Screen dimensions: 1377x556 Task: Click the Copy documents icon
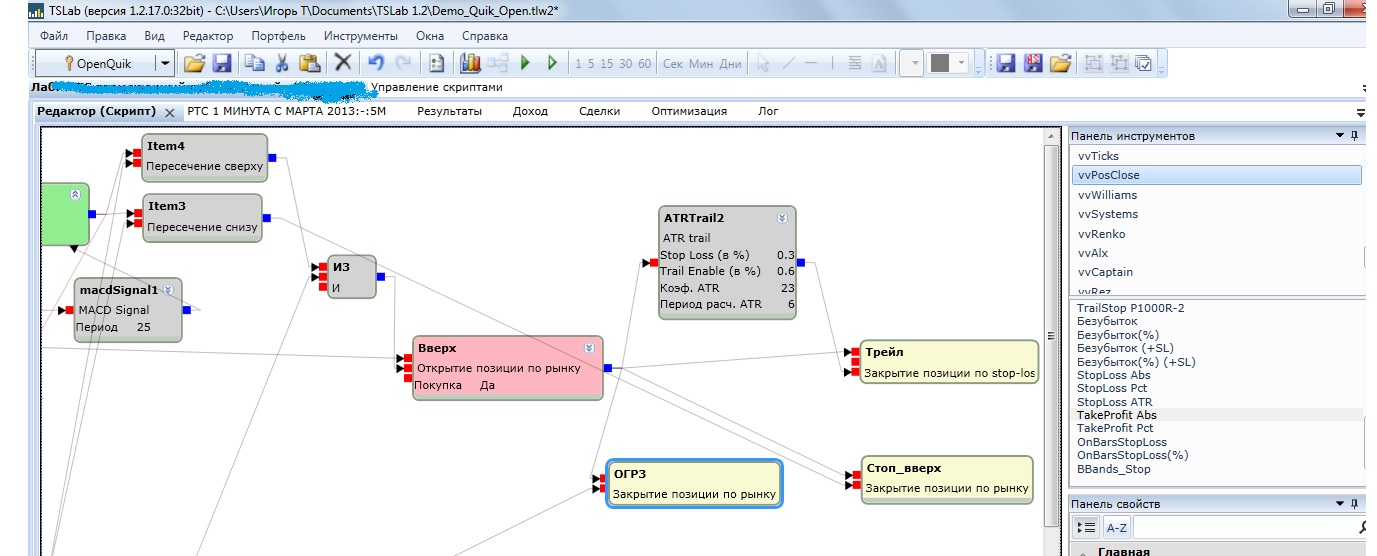coord(256,63)
